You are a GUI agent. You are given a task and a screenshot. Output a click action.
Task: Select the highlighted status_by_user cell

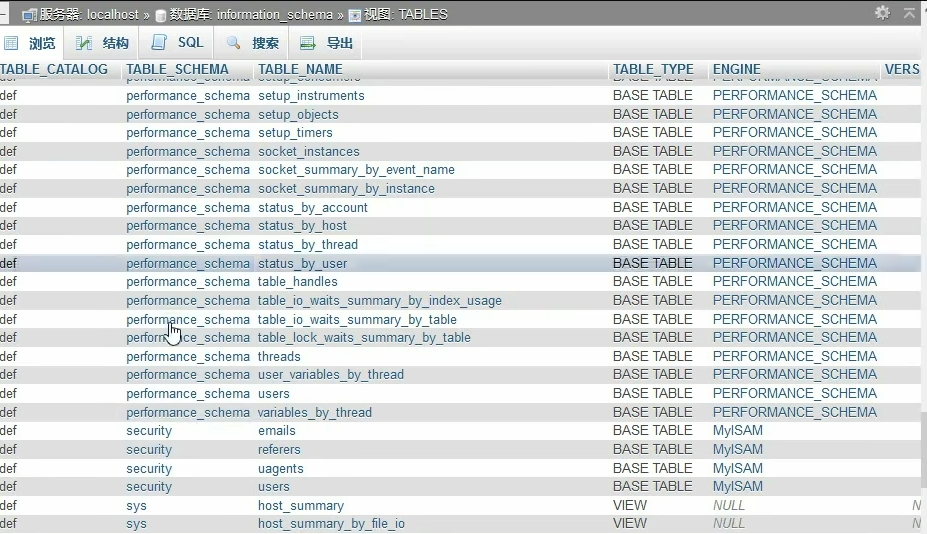(302, 264)
